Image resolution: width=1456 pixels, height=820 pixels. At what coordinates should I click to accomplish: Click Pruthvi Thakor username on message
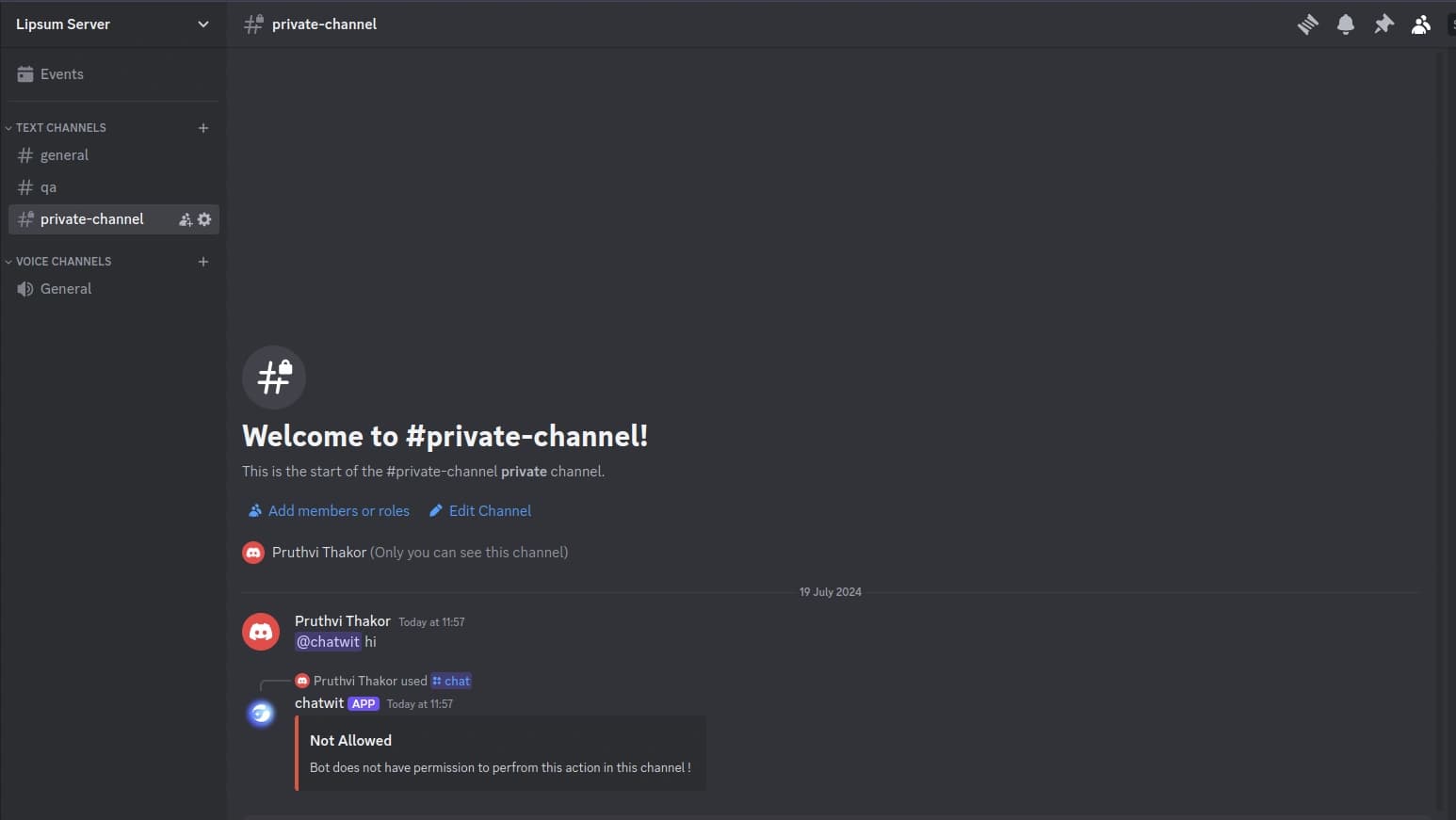[x=343, y=621]
